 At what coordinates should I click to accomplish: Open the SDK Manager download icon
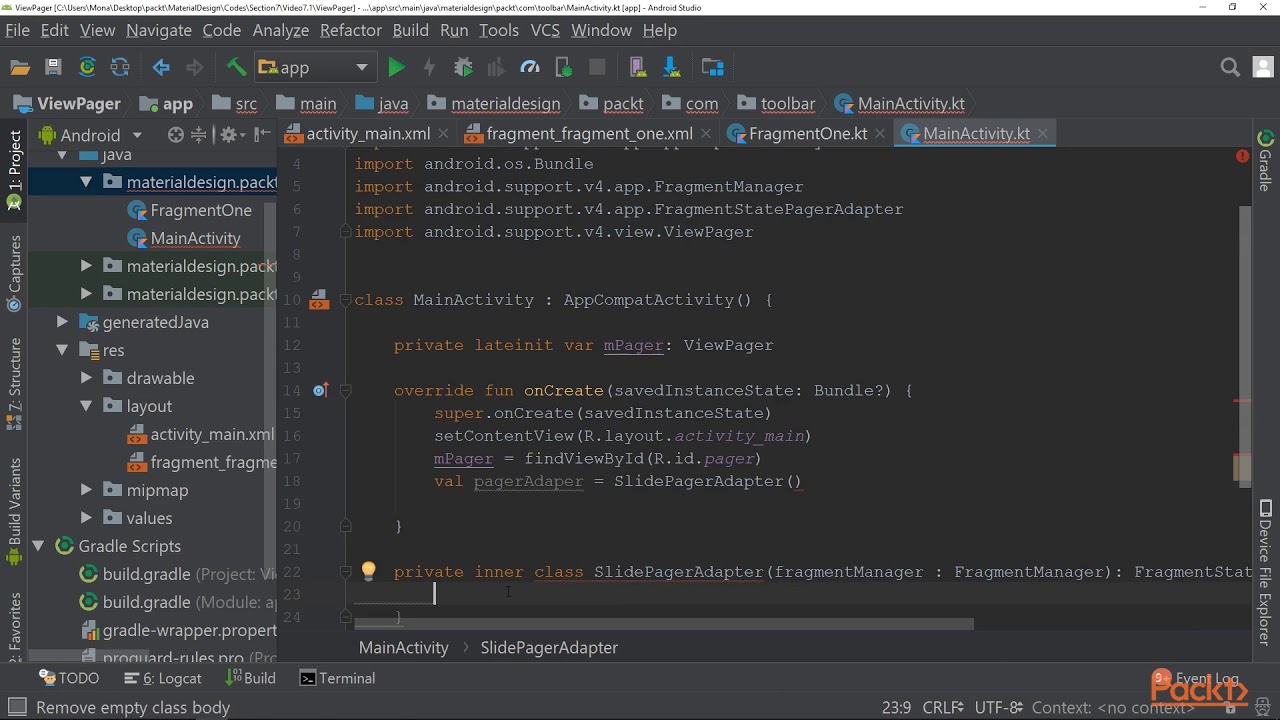pyautogui.click(x=671, y=67)
